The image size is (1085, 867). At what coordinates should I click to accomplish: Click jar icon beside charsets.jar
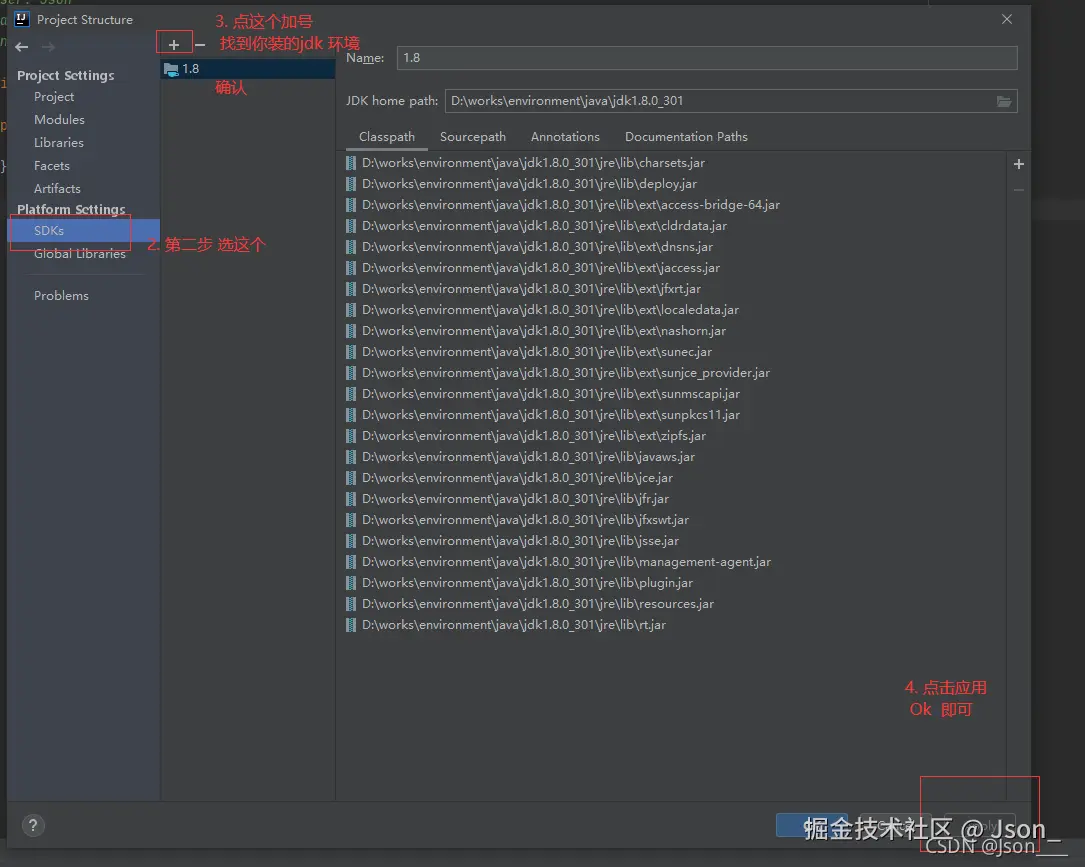[x=351, y=163]
